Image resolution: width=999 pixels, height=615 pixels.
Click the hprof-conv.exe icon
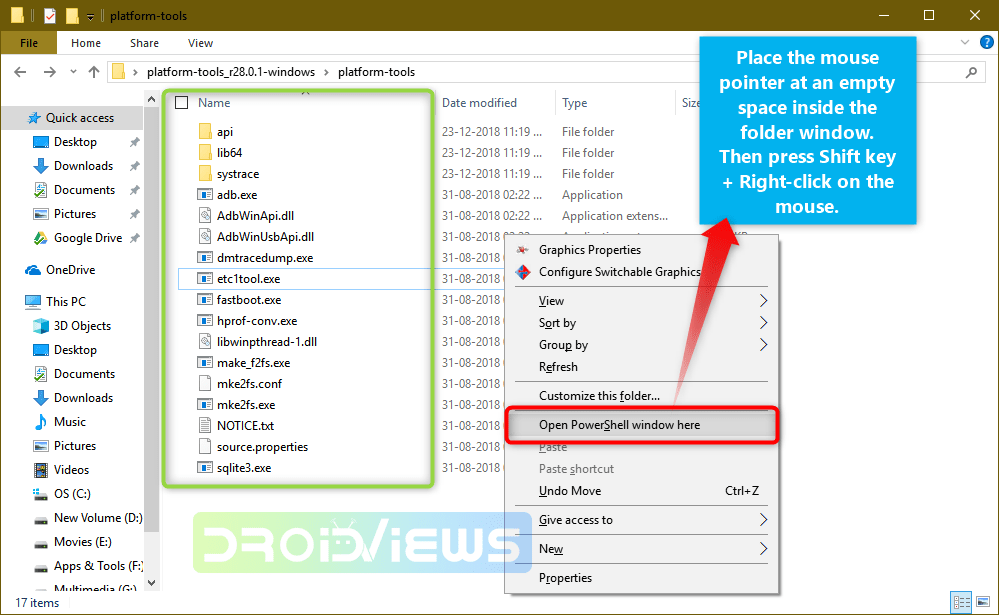[205, 321]
